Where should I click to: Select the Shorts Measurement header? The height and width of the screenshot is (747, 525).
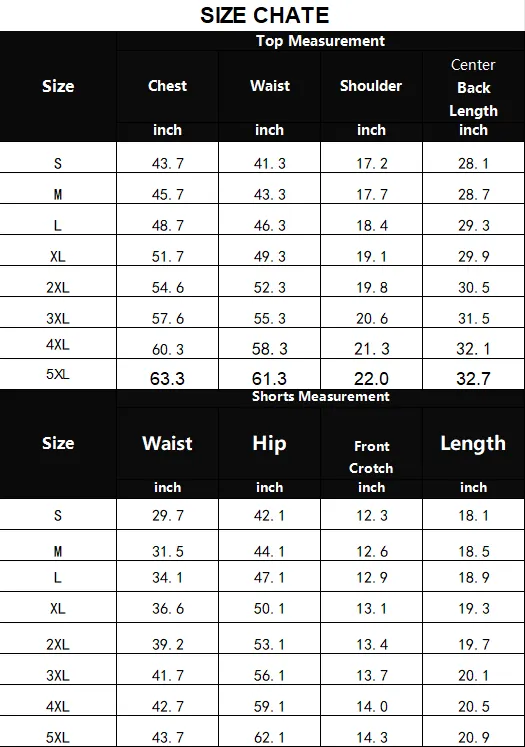[321, 396]
